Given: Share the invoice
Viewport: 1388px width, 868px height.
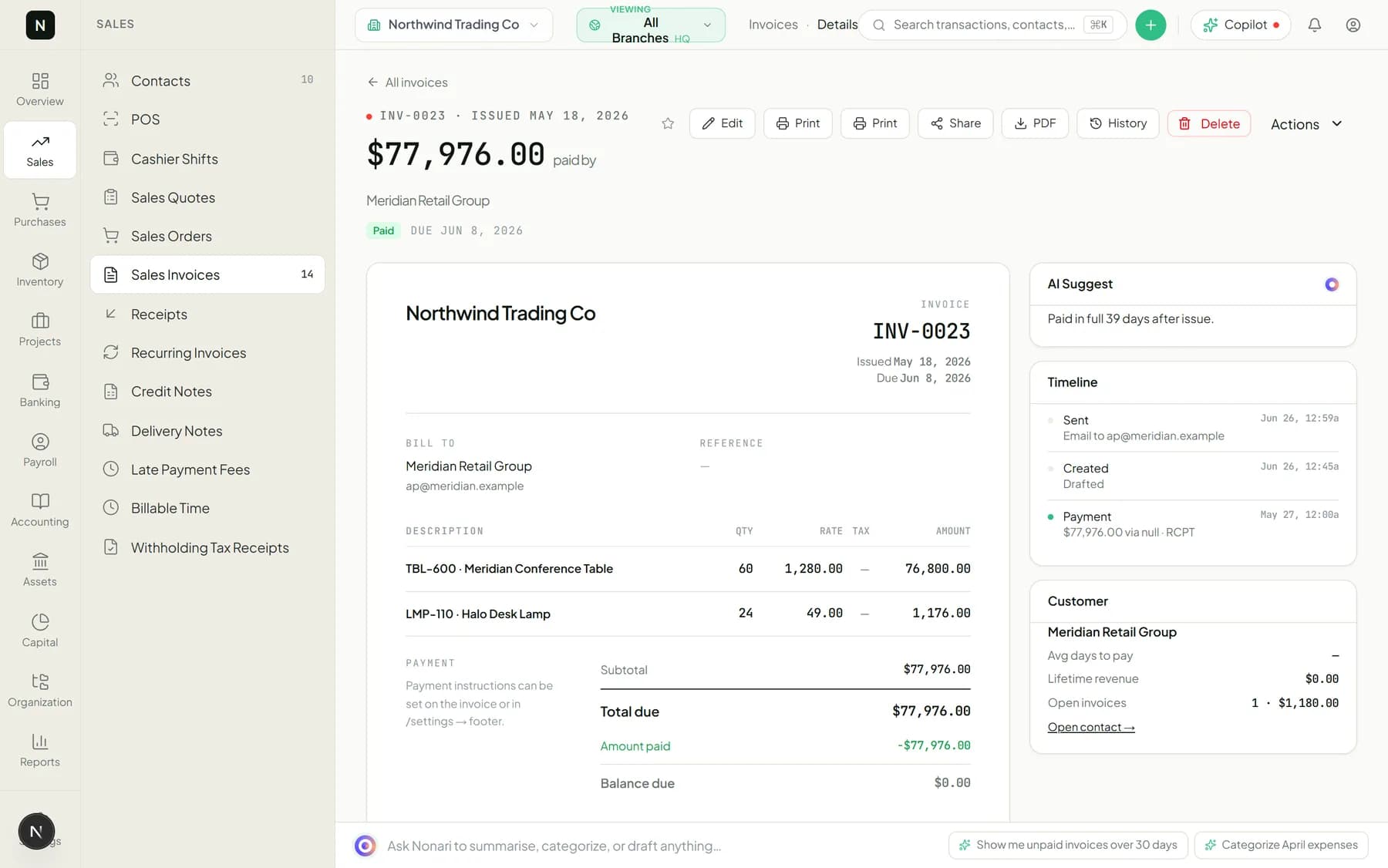Looking at the screenshot, I should (955, 123).
